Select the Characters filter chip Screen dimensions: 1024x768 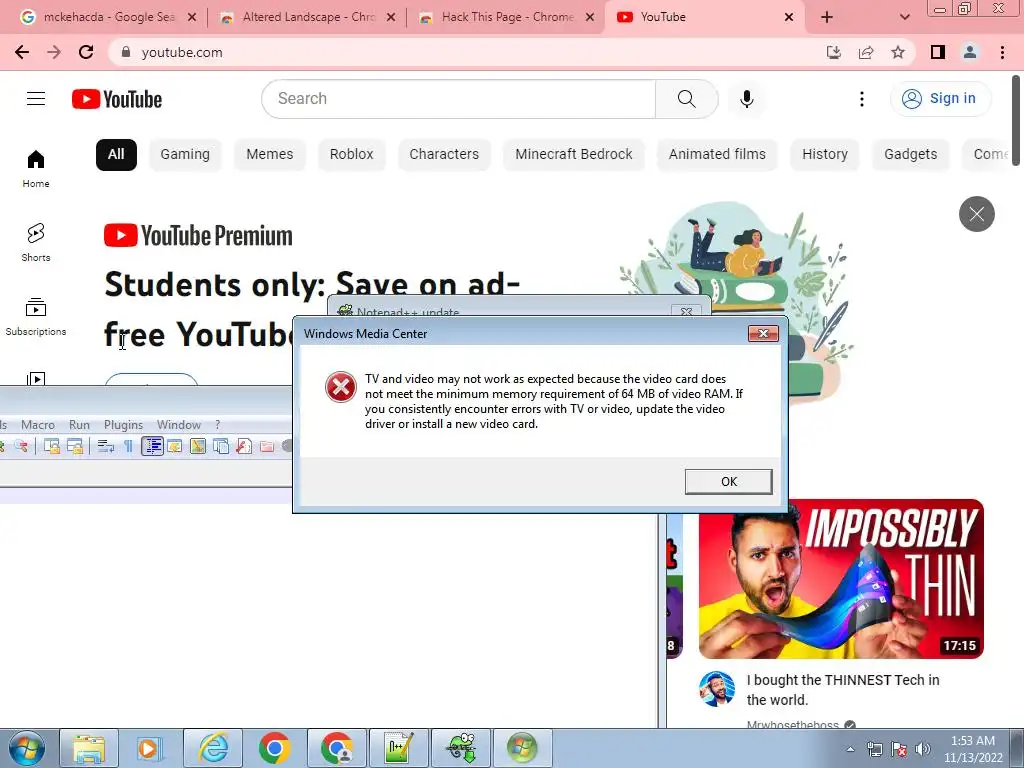[444, 155]
